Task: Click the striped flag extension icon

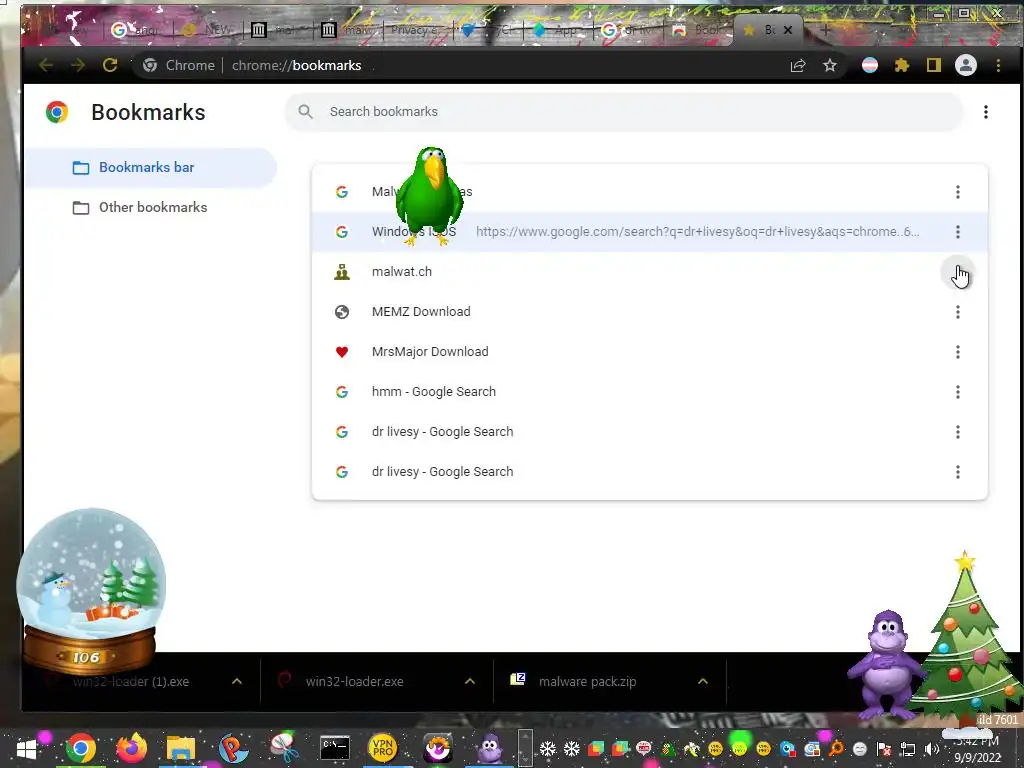Action: [870, 65]
